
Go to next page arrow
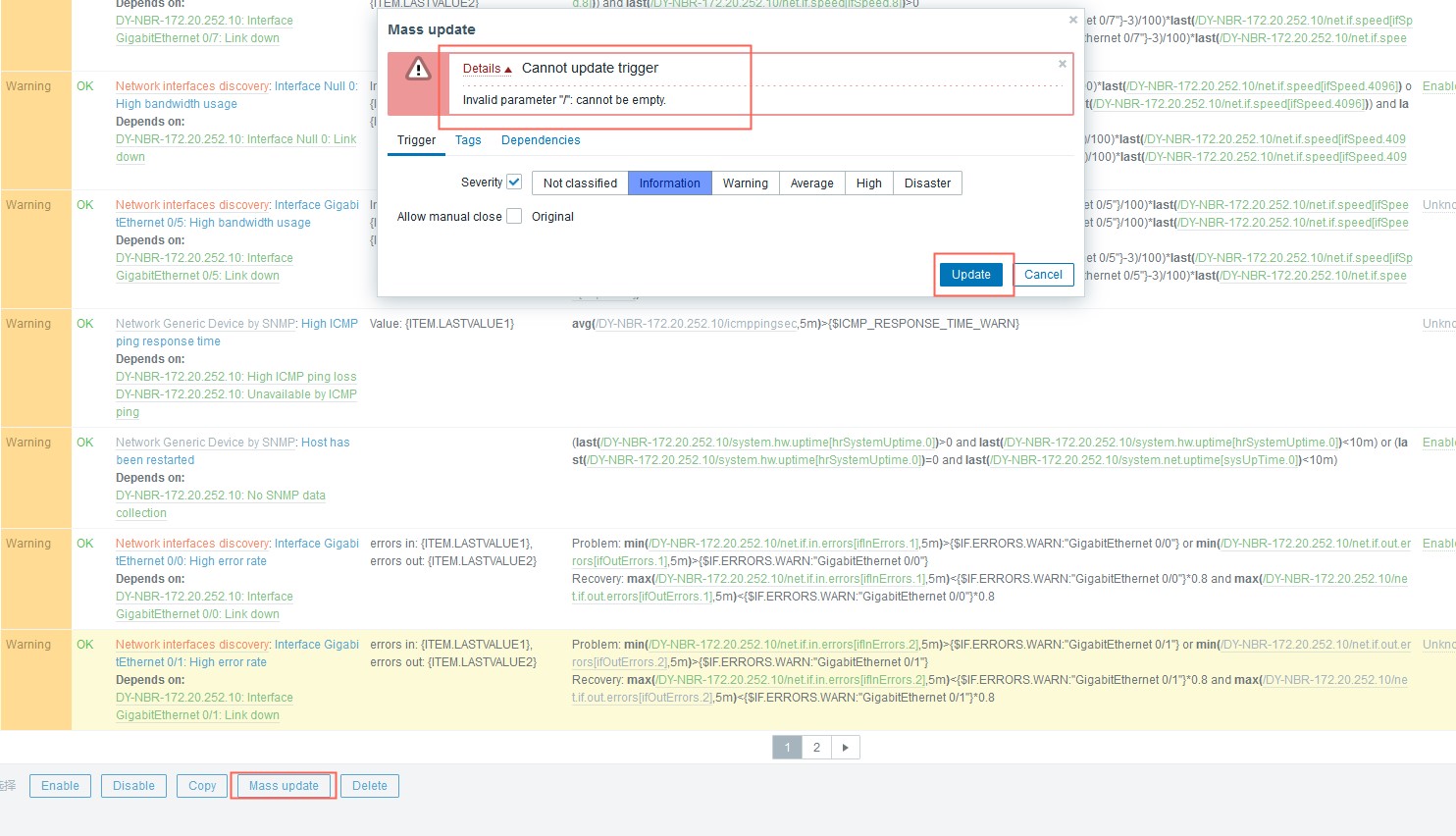pyautogui.click(x=845, y=748)
